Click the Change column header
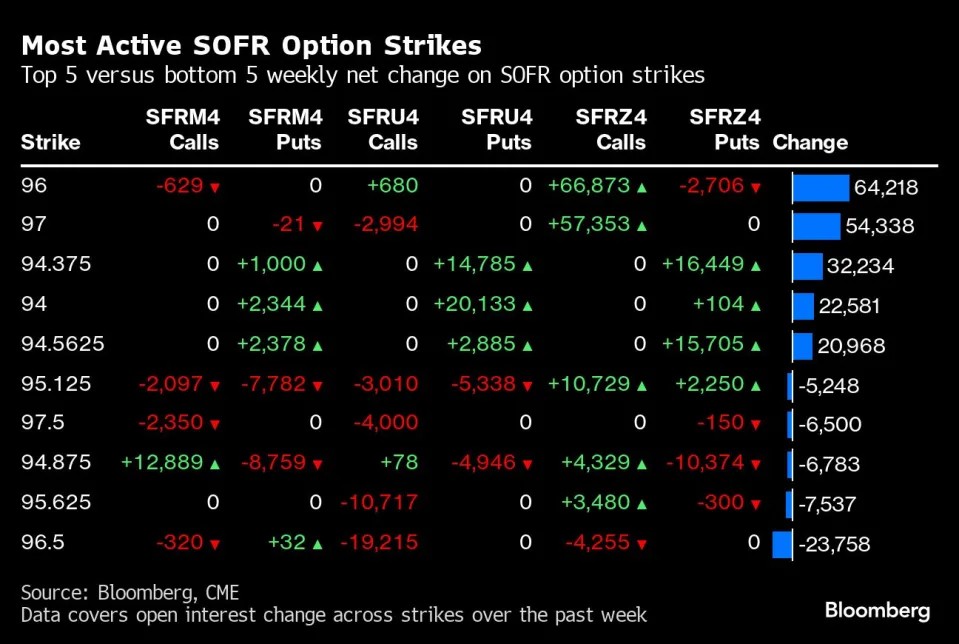Image resolution: width=959 pixels, height=644 pixels. pyautogui.click(x=810, y=142)
